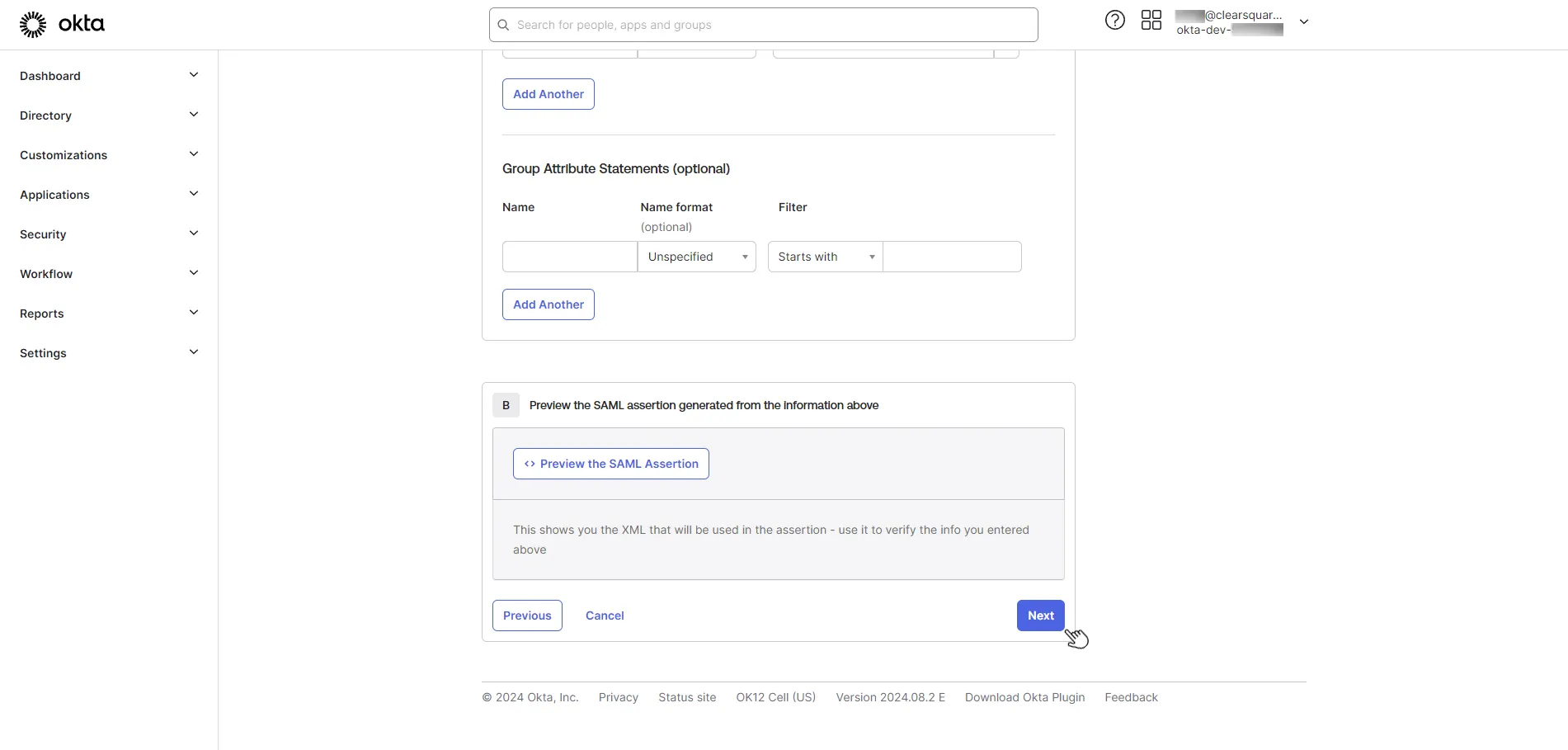The height and width of the screenshot is (750, 1568).
Task: Open the Privacy footer link
Action: [x=619, y=697]
